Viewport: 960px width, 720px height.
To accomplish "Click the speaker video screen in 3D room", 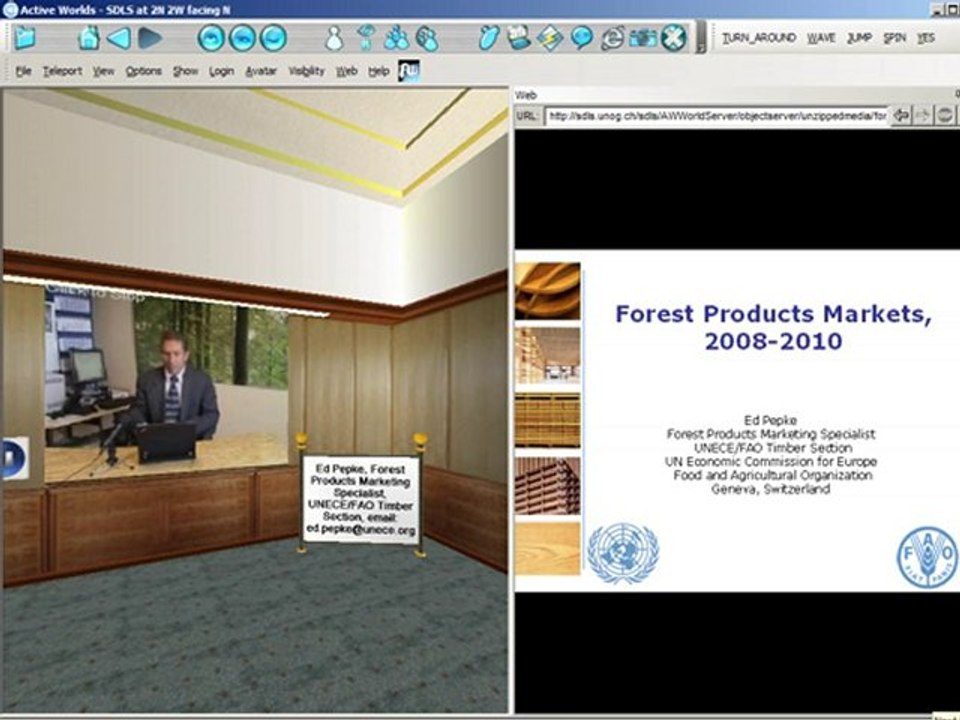I will coord(166,386).
